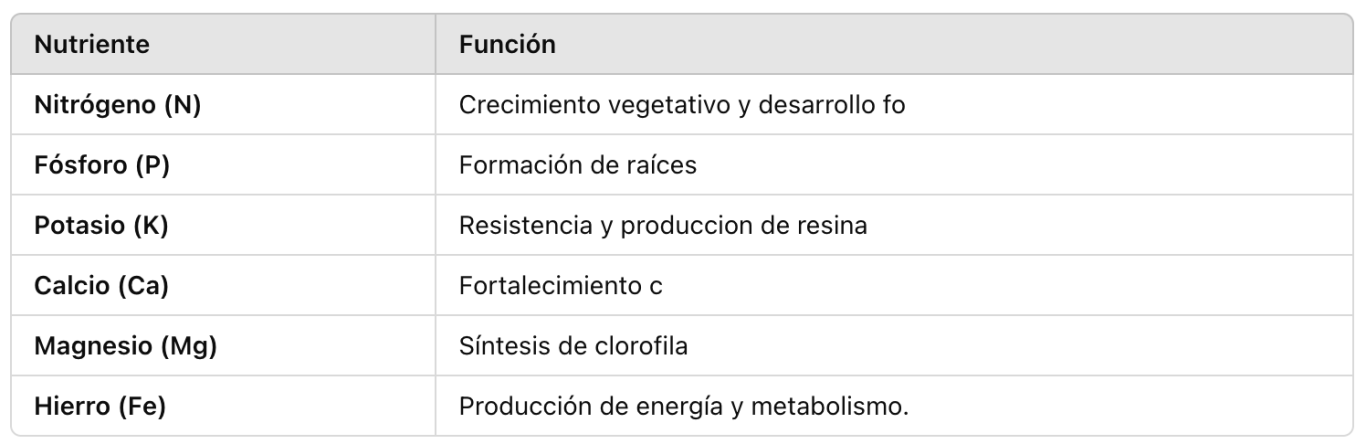Click the Nitrógeno (N) cell
The image size is (1366, 444).
pyautogui.click(x=223, y=105)
